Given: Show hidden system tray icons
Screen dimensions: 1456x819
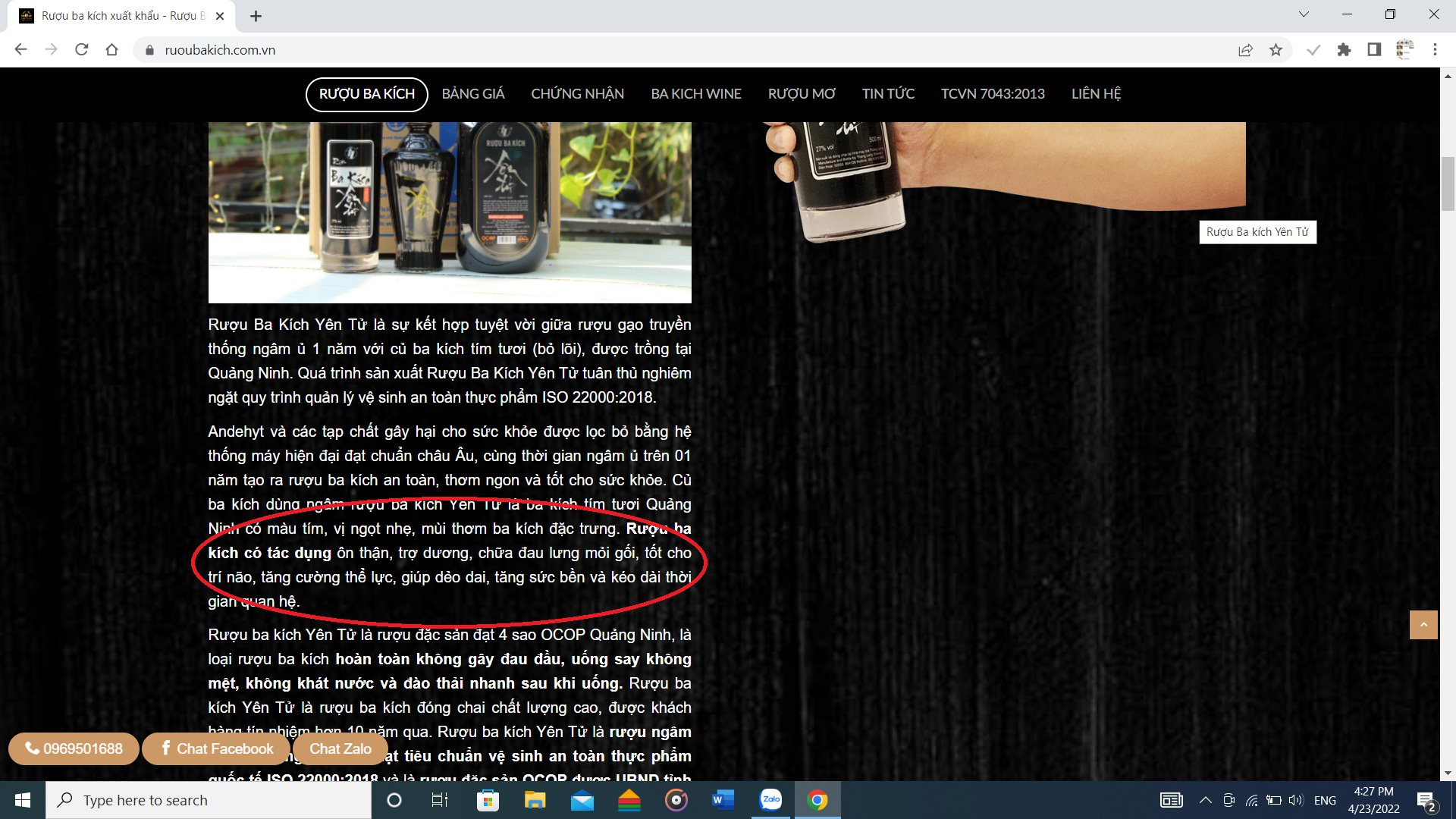Looking at the screenshot, I should [x=1205, y=800].
